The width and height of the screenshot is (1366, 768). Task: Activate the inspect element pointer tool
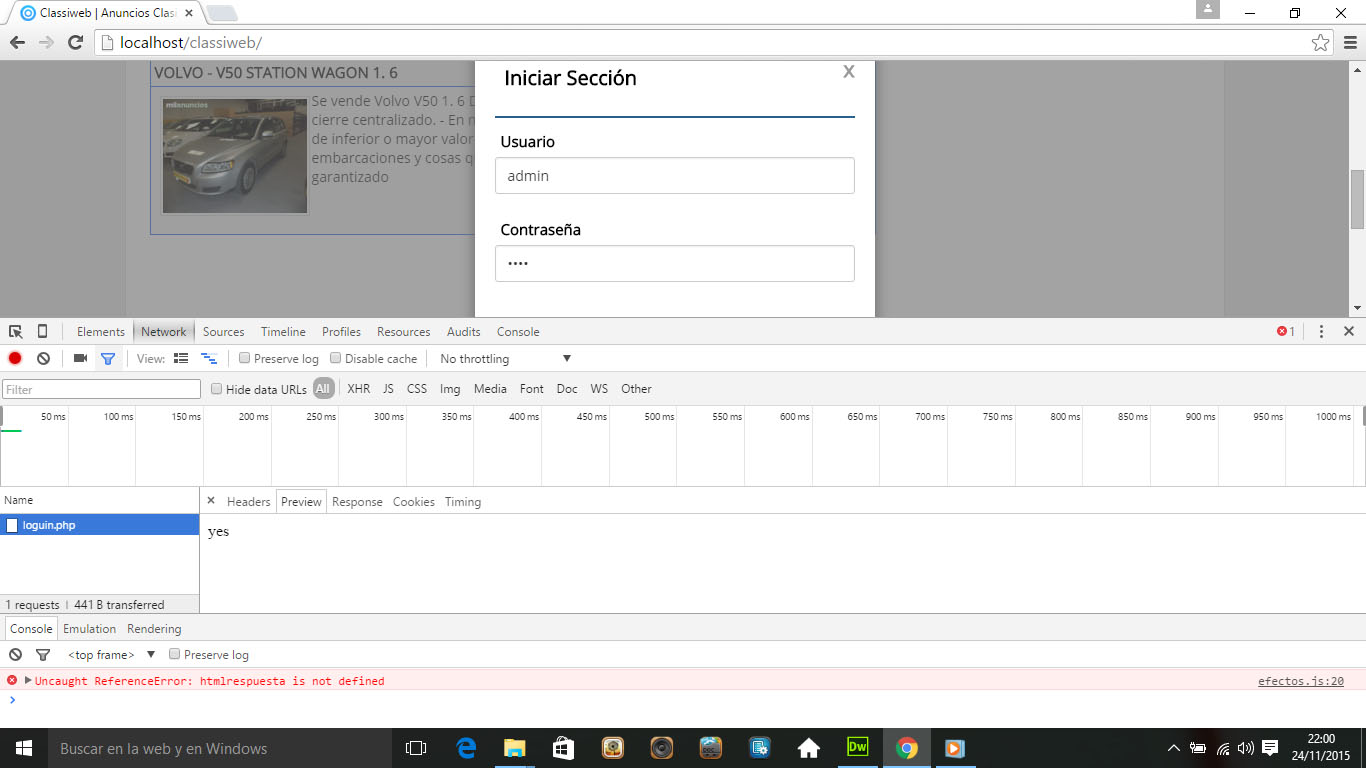[15, 332]
